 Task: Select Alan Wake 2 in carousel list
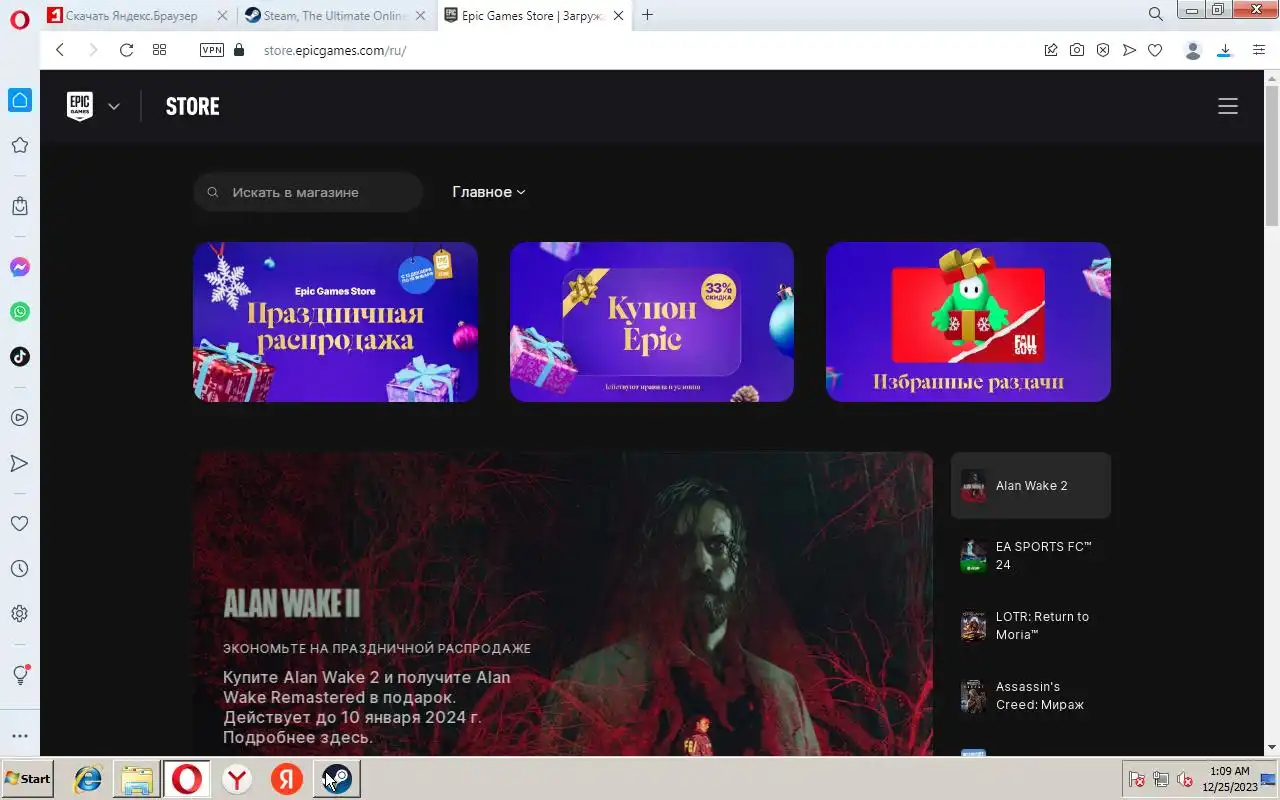1031,485
